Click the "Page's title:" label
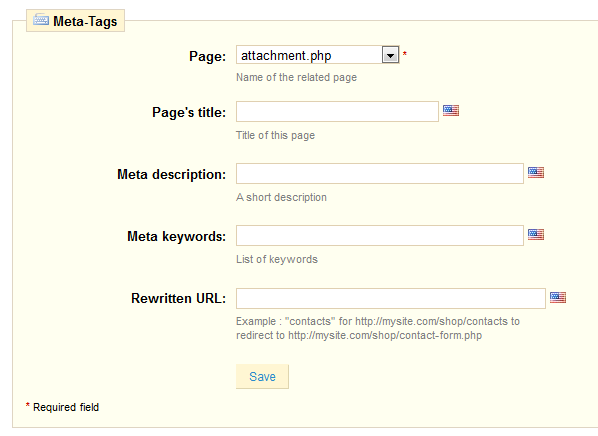This screenshot has height=436, width=598. (x=189, y=113)
